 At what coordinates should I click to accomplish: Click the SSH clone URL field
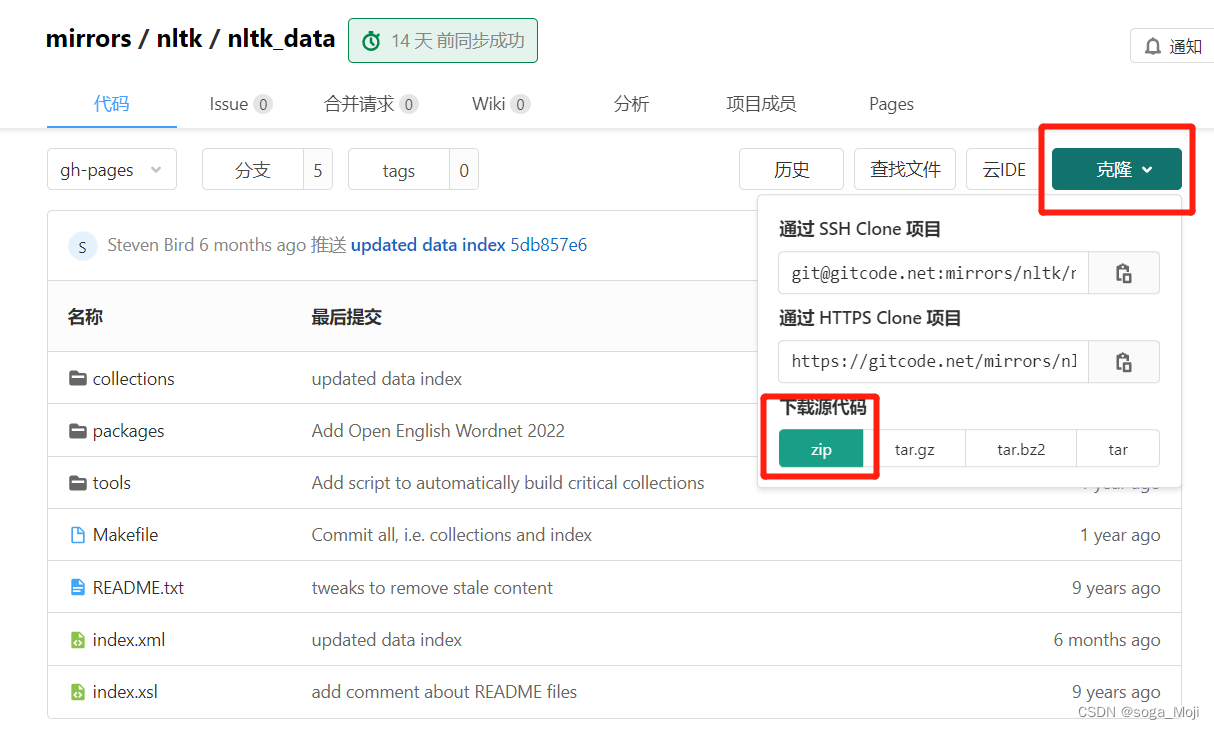pos(933,273)
